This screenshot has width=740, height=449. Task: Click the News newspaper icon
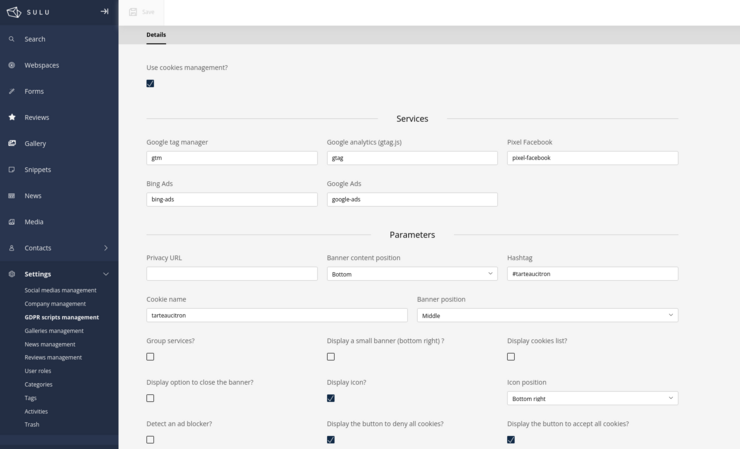click(11, 195)
